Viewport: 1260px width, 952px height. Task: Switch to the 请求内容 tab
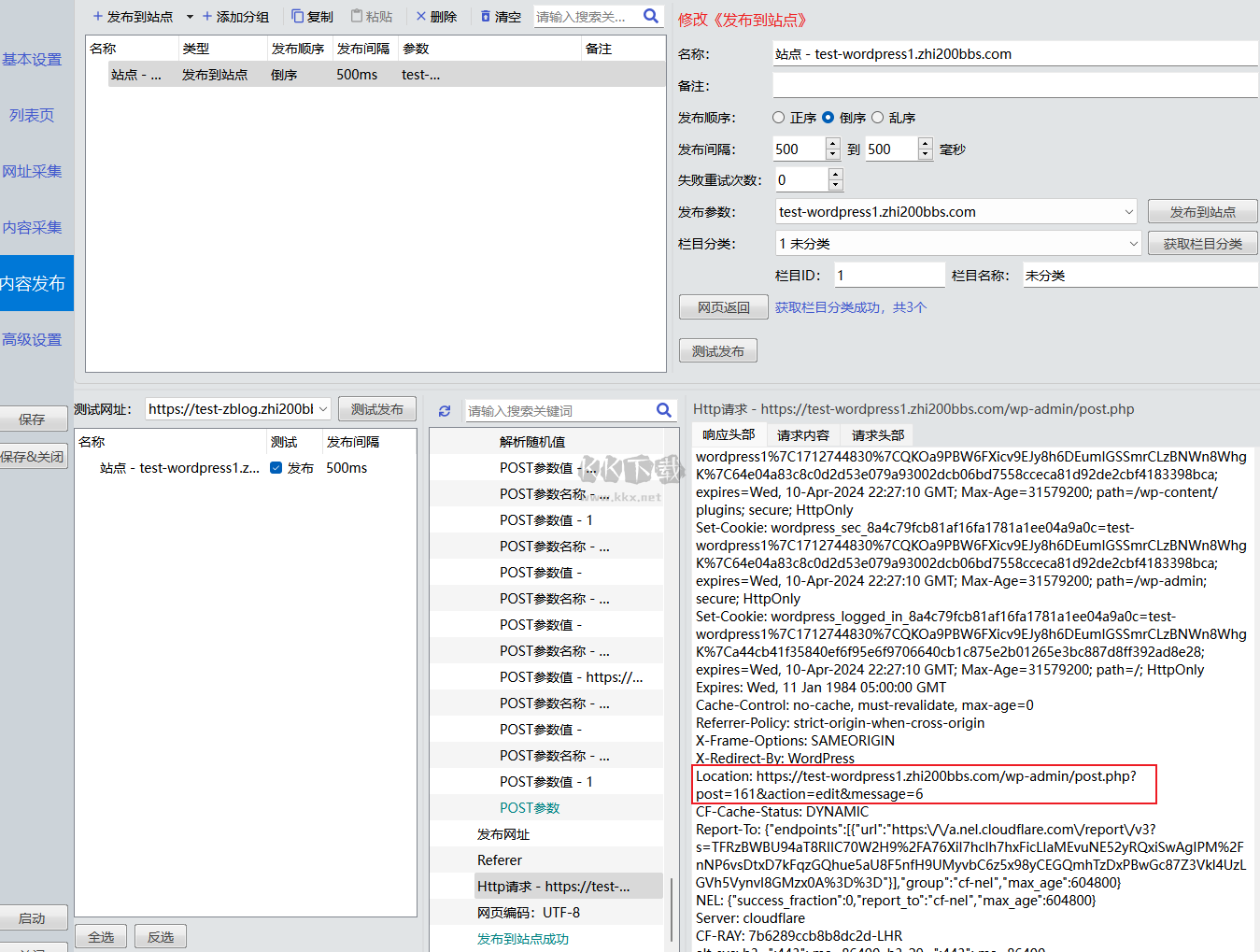click(x=802, y=435)
